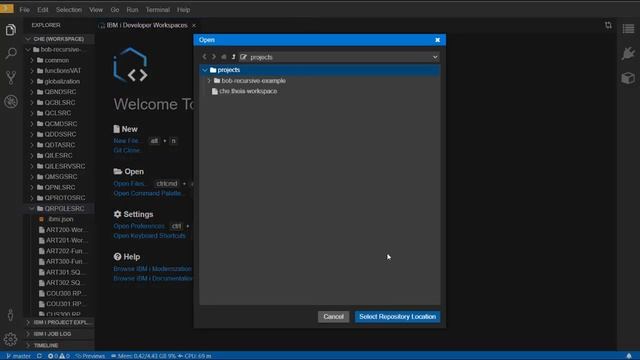Expand the QCBLSRC folder in Explorer
Image resolution: width=640 pixels, height=360 pixels.
point(32,102)
